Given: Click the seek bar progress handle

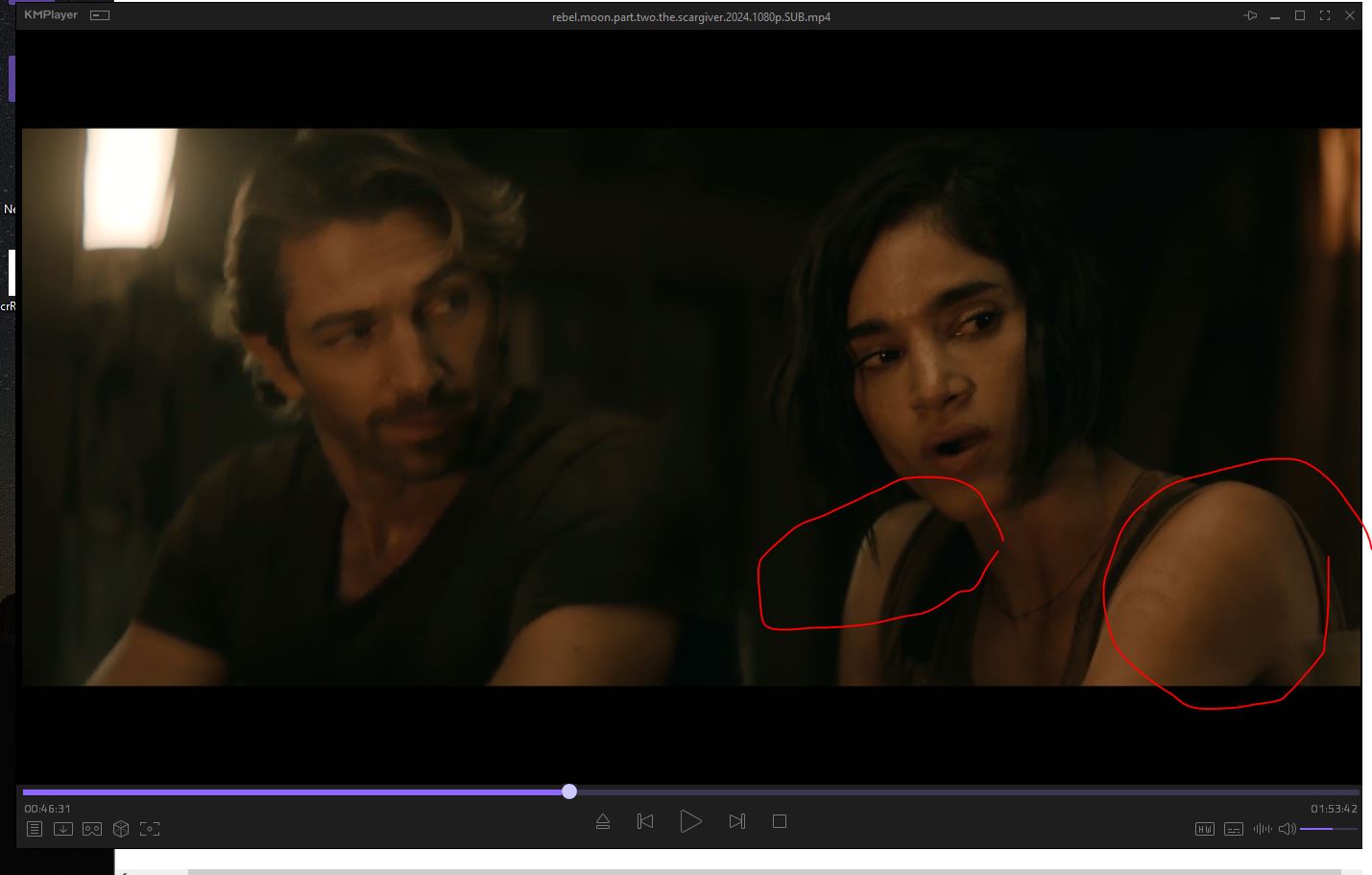Looking at the screenshot, I should pos(569,791).
